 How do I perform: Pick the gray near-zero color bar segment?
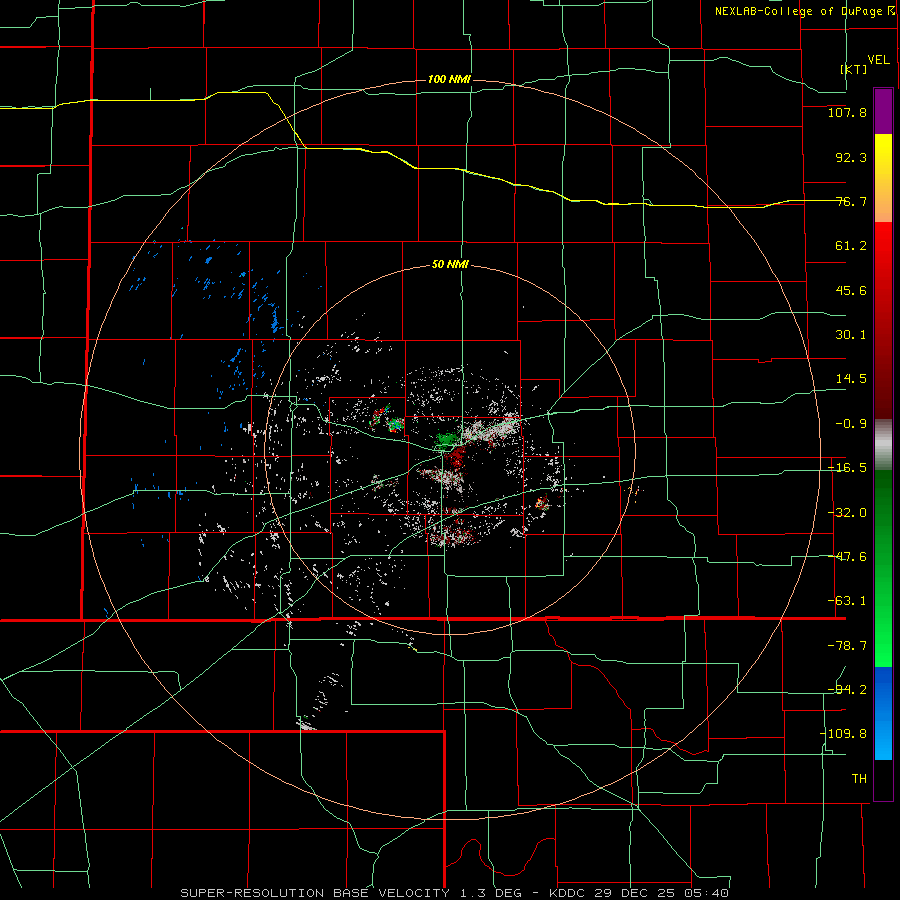[883, 445]
